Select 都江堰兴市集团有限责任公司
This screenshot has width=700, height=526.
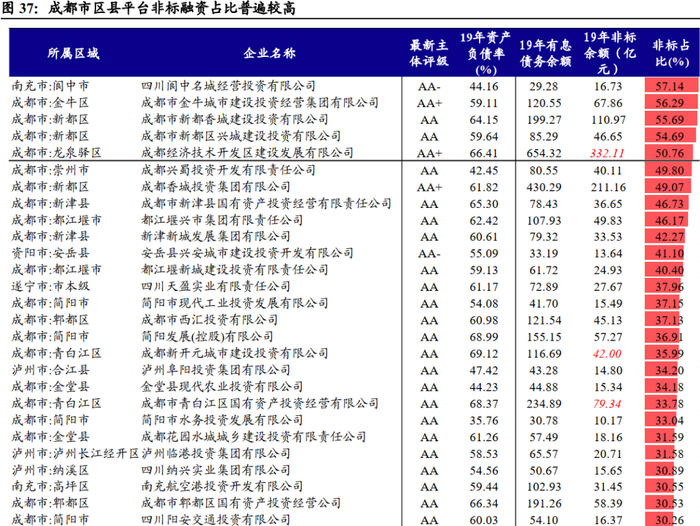point(222,220)
